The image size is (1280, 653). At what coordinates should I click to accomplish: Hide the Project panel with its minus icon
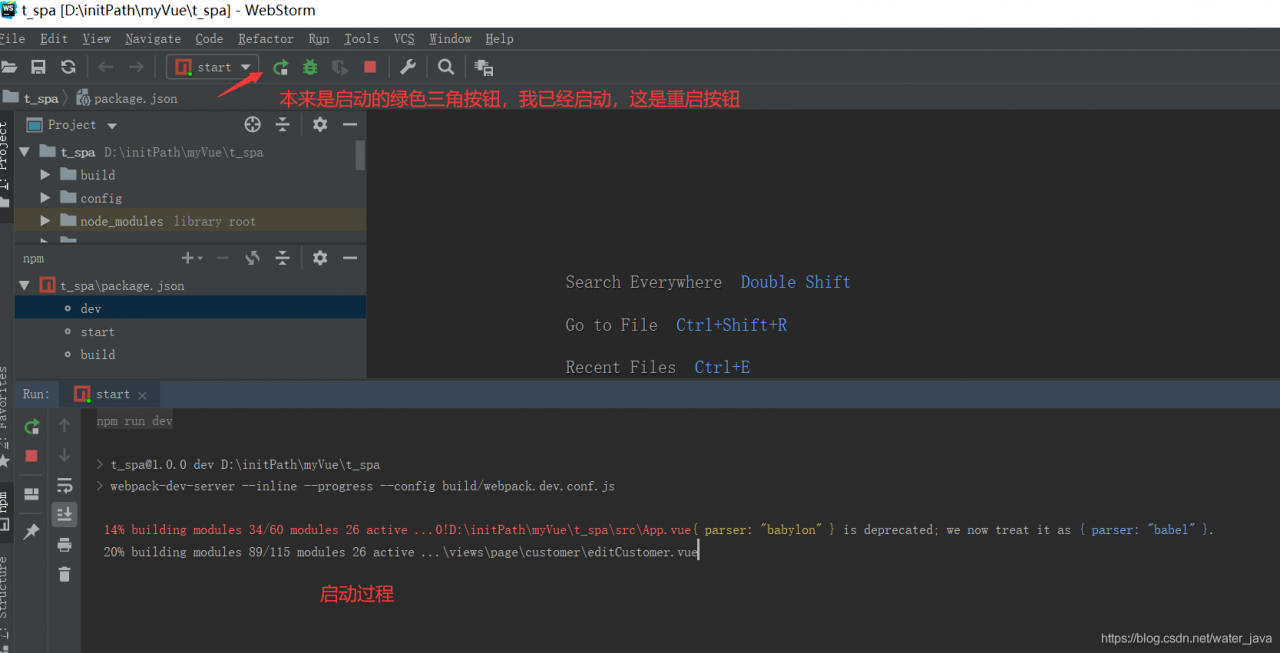tap(350, 124)
